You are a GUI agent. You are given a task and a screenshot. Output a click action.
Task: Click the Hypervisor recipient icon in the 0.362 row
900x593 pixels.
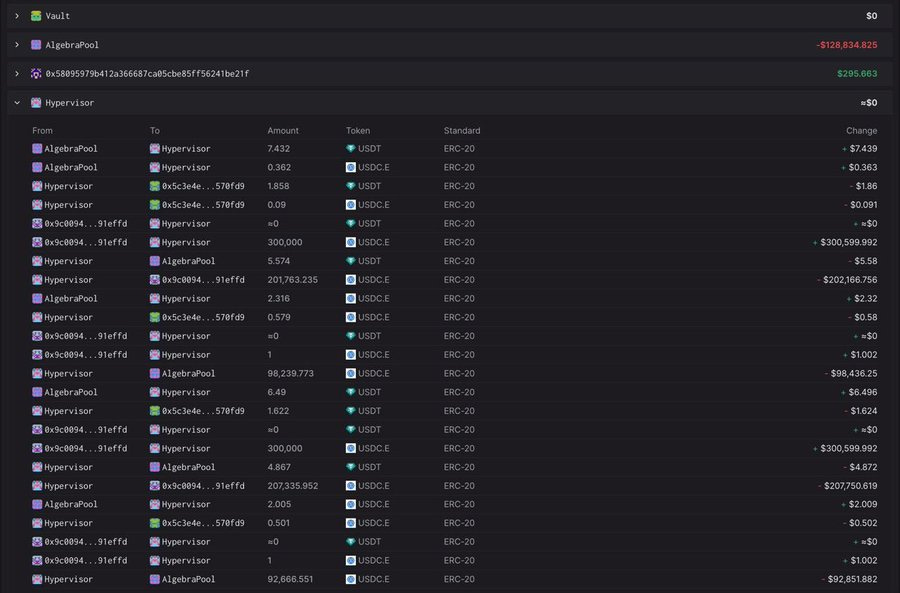(154, 168)
